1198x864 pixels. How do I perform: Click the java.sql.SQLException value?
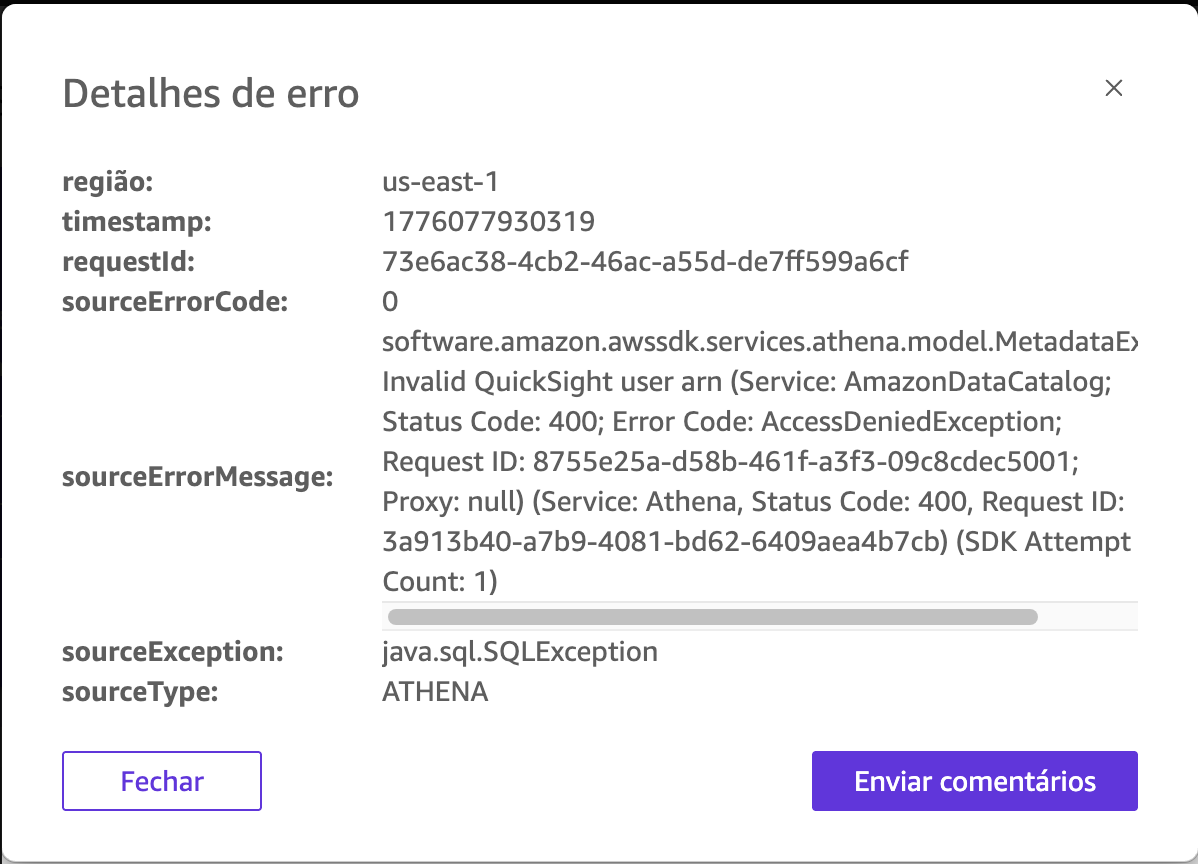[x=520, y=652]
